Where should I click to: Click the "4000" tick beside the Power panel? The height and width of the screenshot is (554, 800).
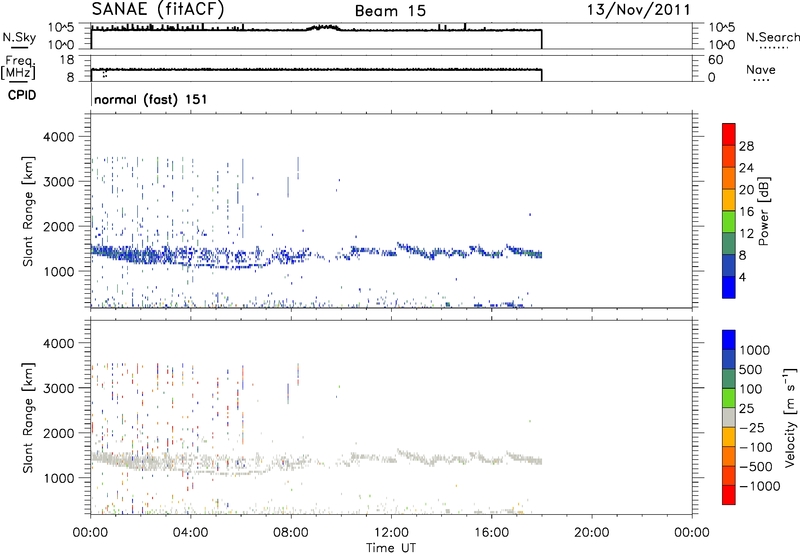pos(58,137)
